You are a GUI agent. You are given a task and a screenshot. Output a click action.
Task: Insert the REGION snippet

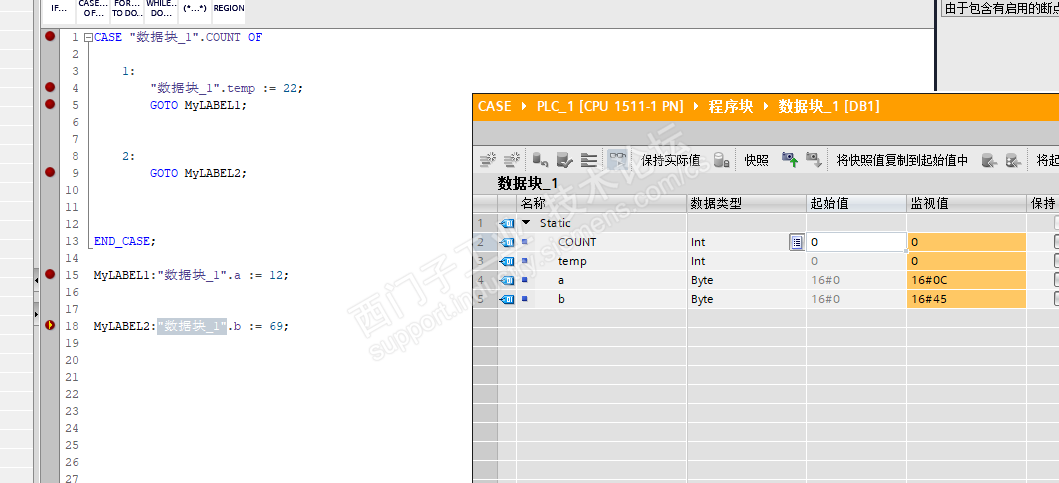point(229,9)
